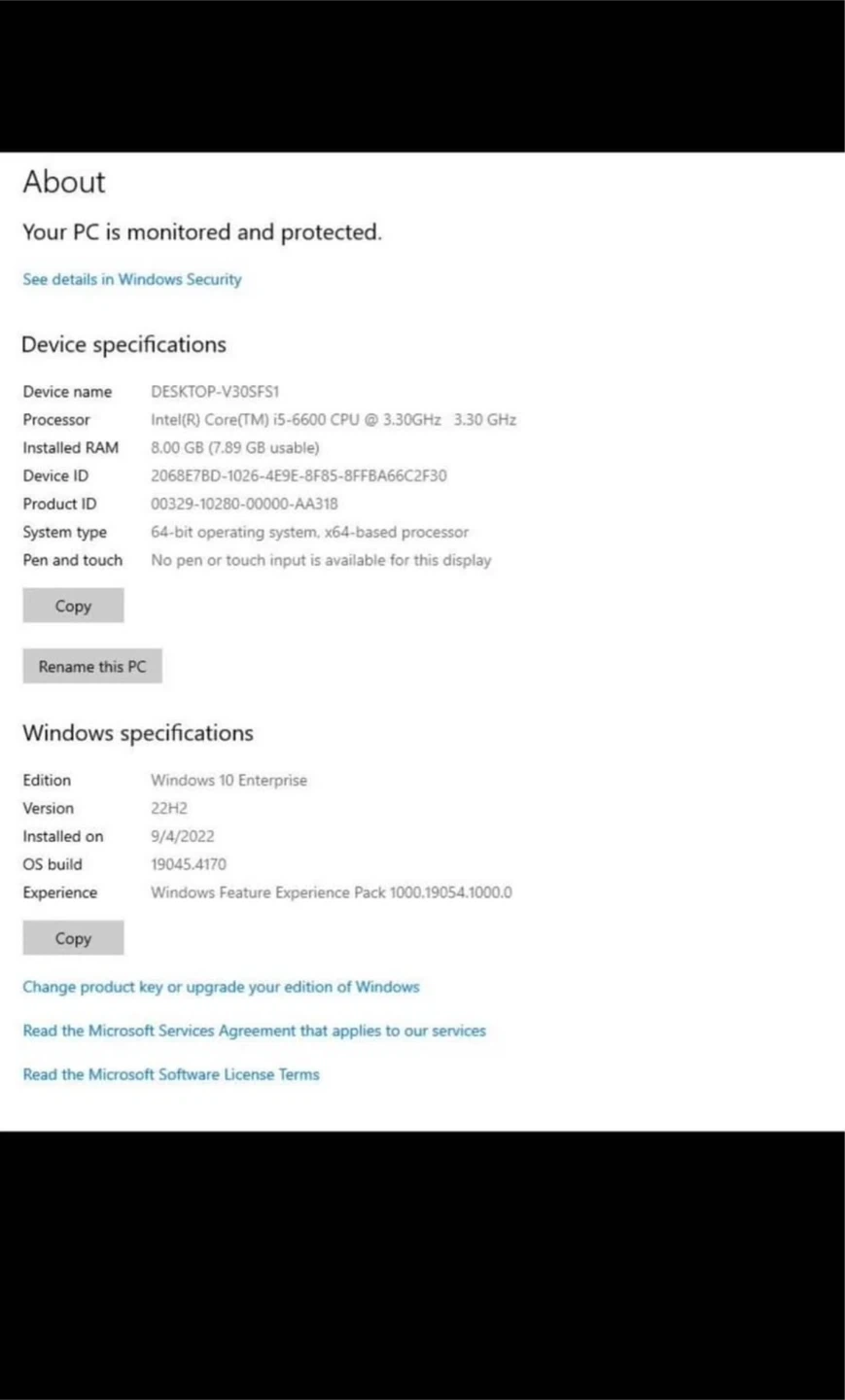Click the 64-bit operating system type text

pyautogui.click(x=309, y=532)
